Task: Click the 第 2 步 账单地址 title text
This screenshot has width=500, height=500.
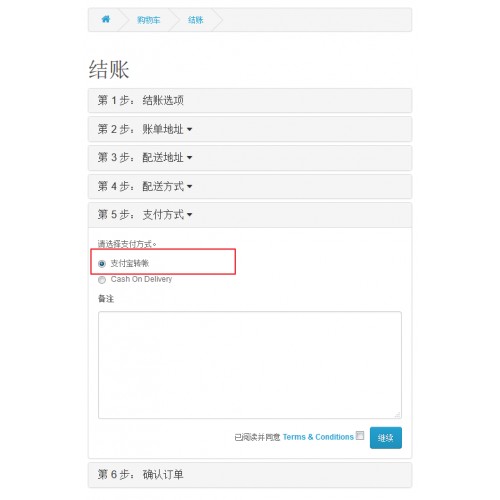Action: pyautogui.click(x=140, y=129)
